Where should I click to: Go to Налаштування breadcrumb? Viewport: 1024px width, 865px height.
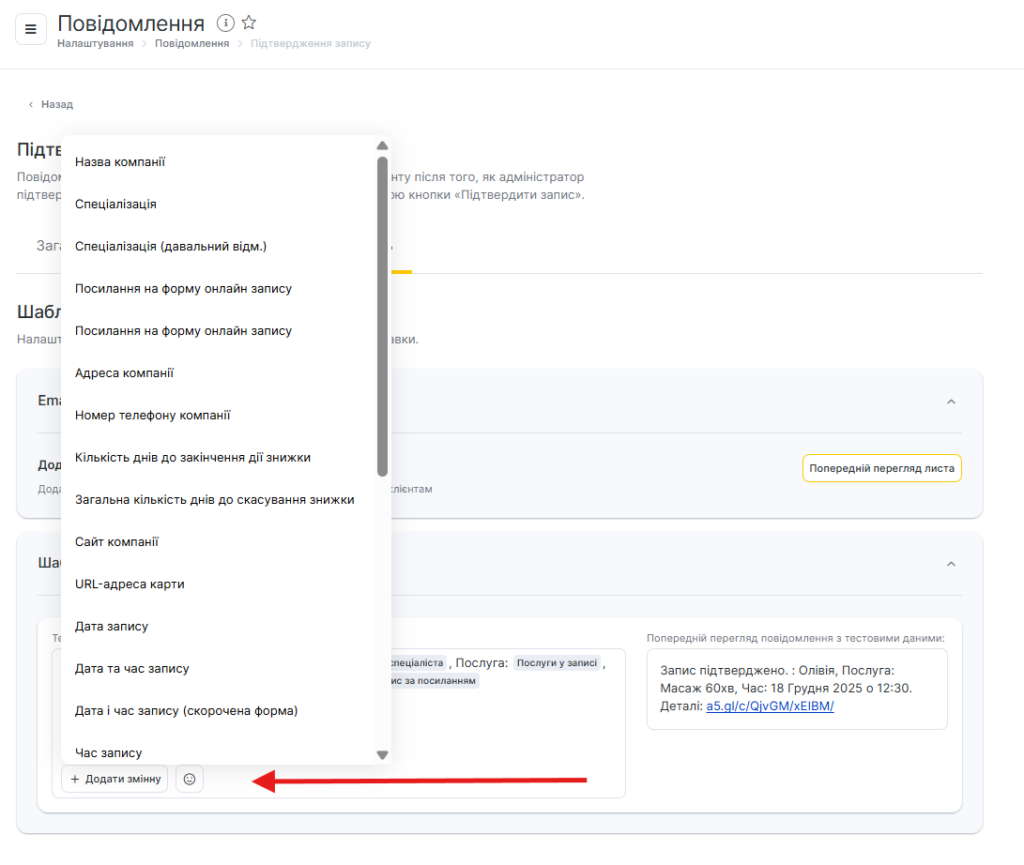point(95,44)
